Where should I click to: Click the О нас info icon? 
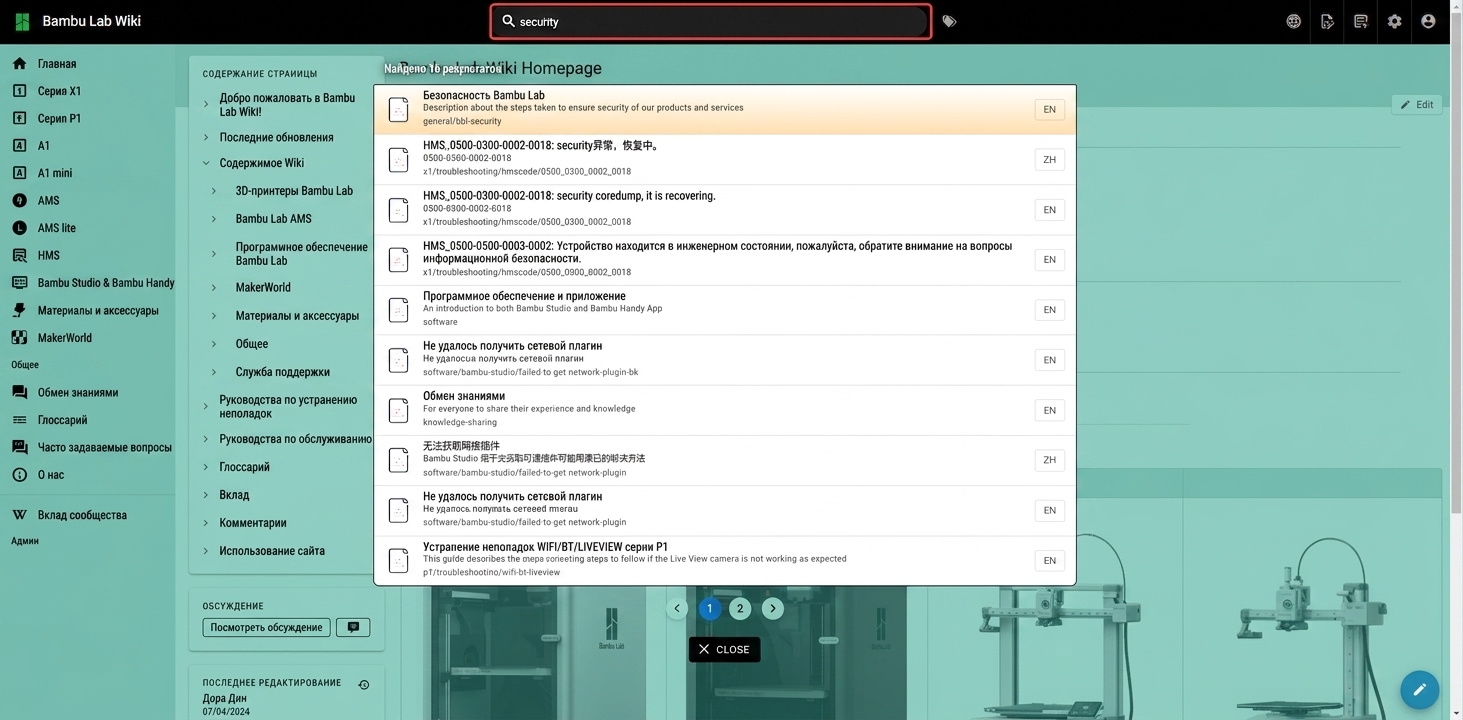(19, 475)
